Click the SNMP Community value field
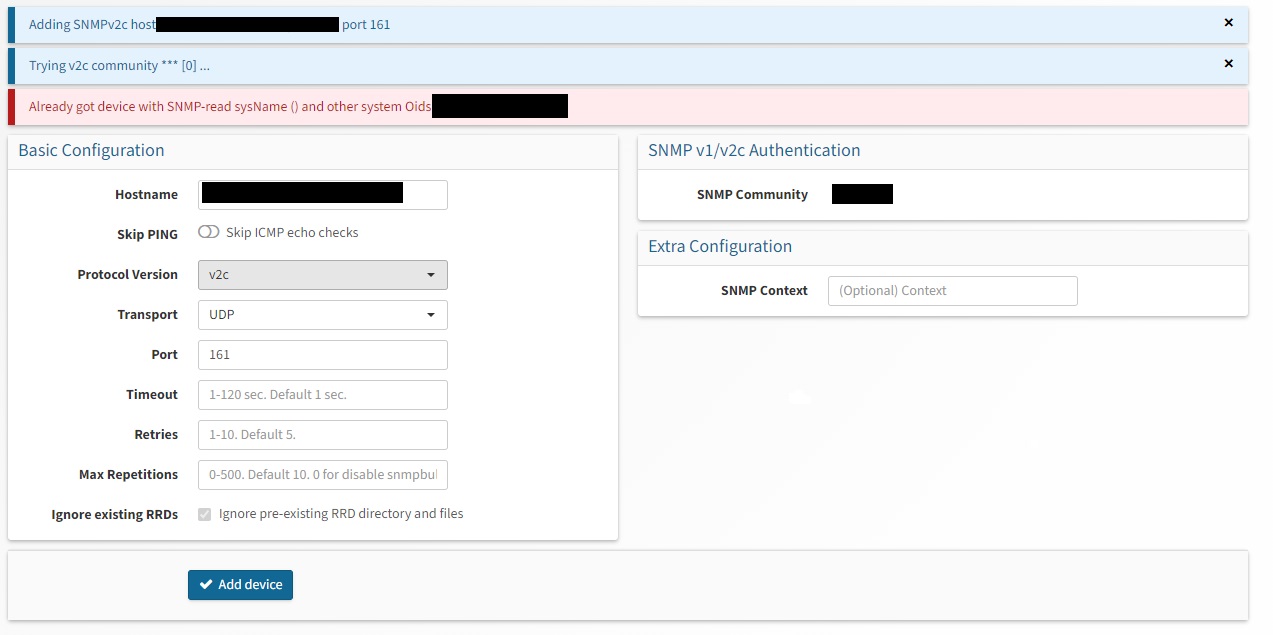 pyautogui.click(x=862, y=194)
